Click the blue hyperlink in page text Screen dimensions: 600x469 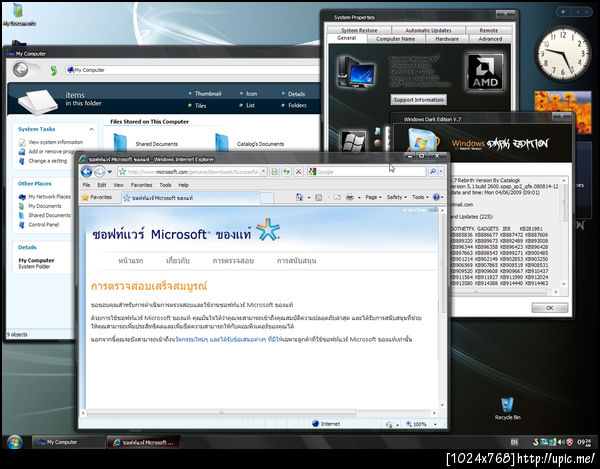tap(228, 339)
